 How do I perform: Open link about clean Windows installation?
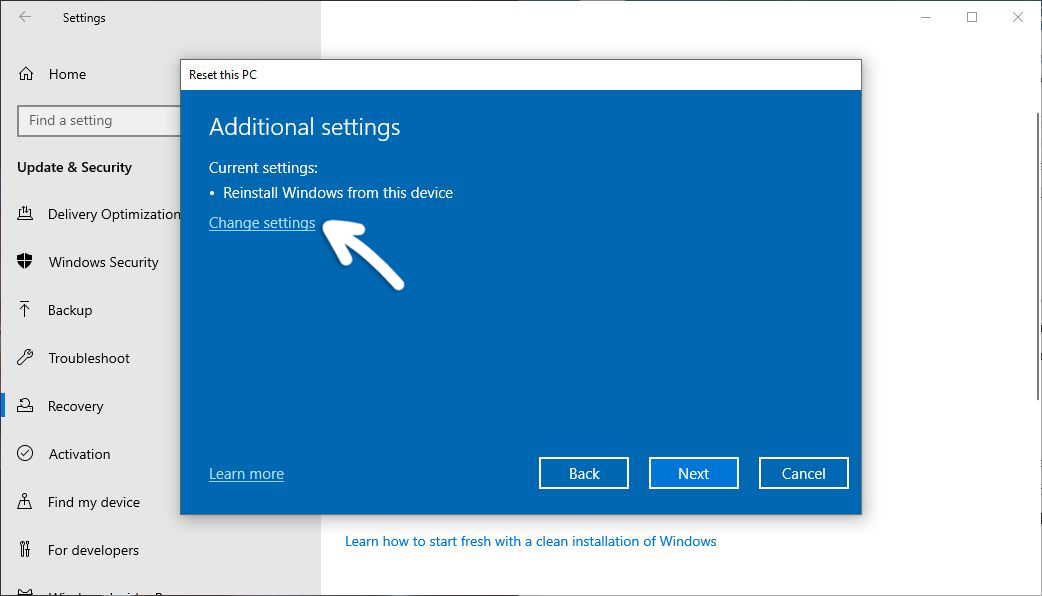click(530, 541)
